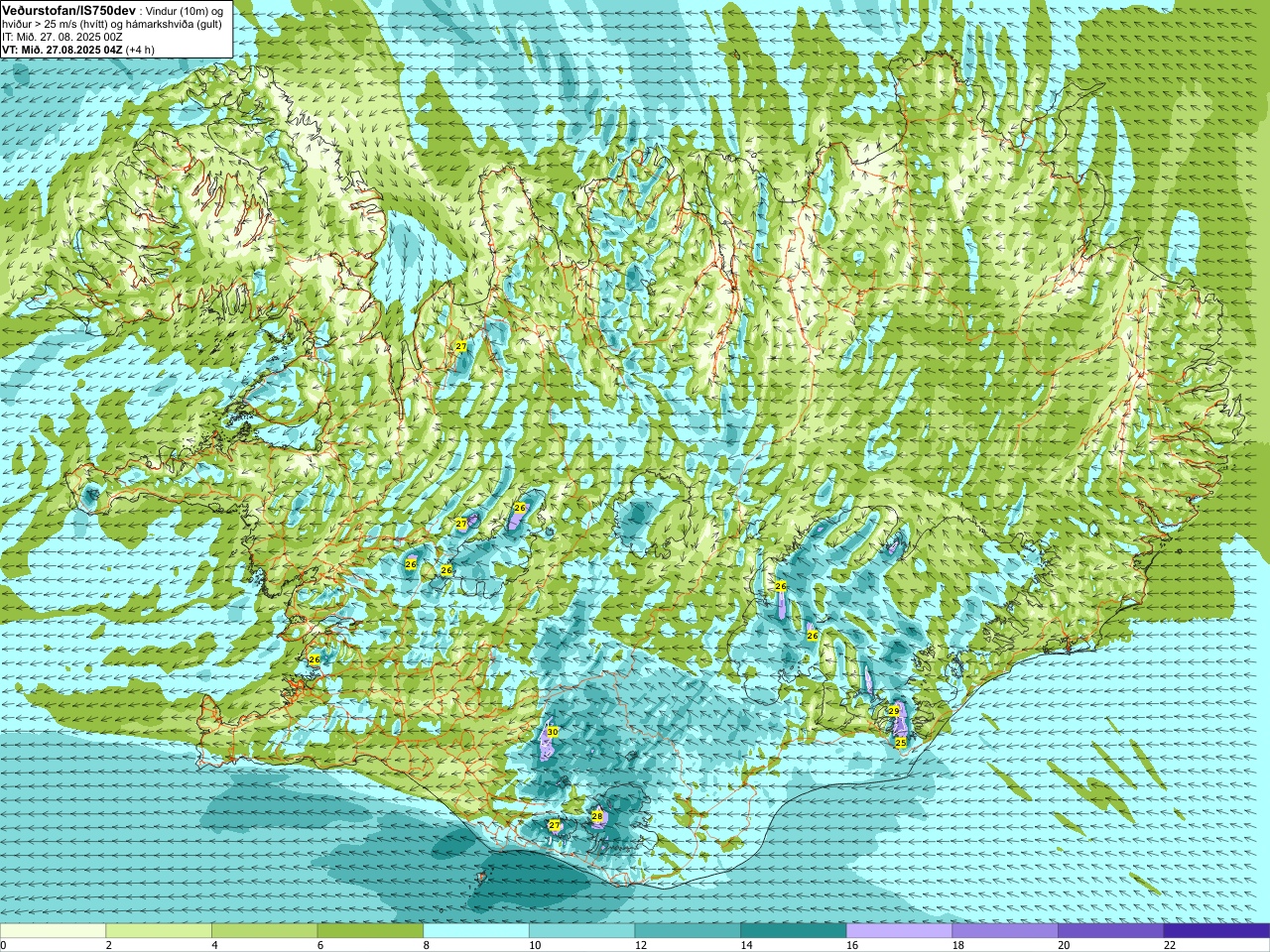Click the legend scale value 2
The width and height of the screenshot is (1270, 952).
click(x=109, y=945)
